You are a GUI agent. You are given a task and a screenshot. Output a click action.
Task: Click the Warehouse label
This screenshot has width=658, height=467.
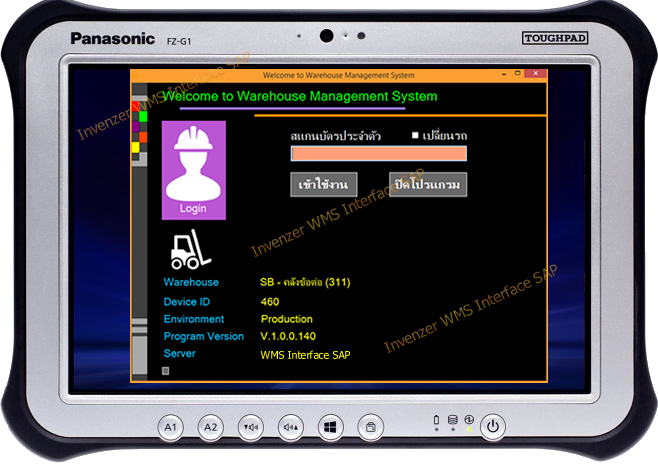(191, 282)
